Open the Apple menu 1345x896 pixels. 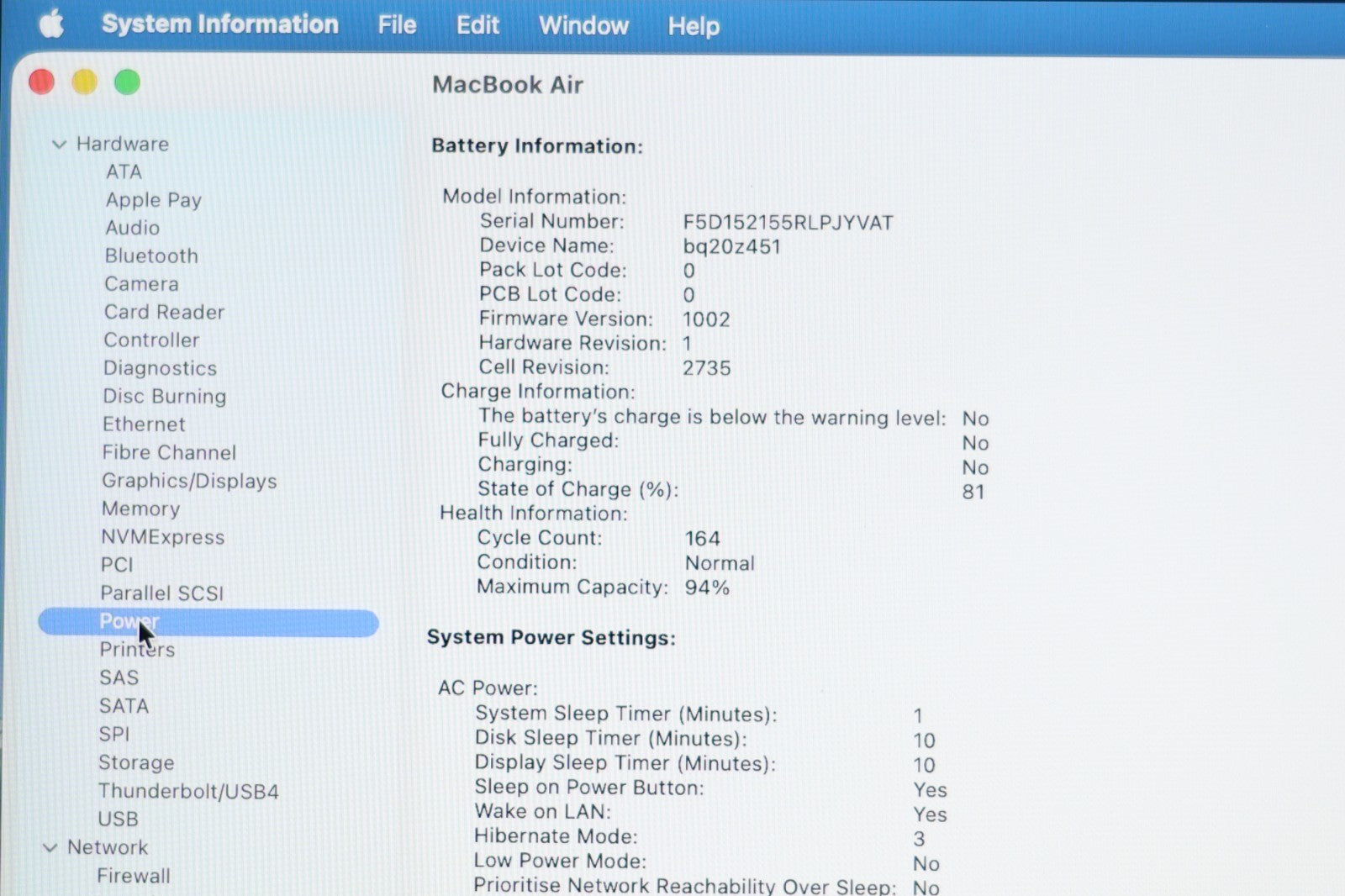pos(51,24)
